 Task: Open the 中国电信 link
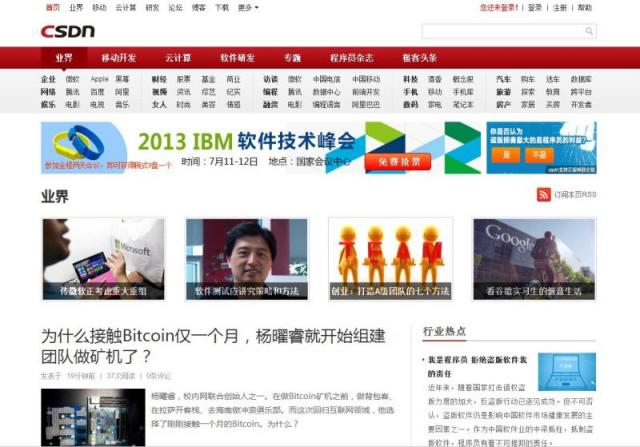tap(327, 79)
